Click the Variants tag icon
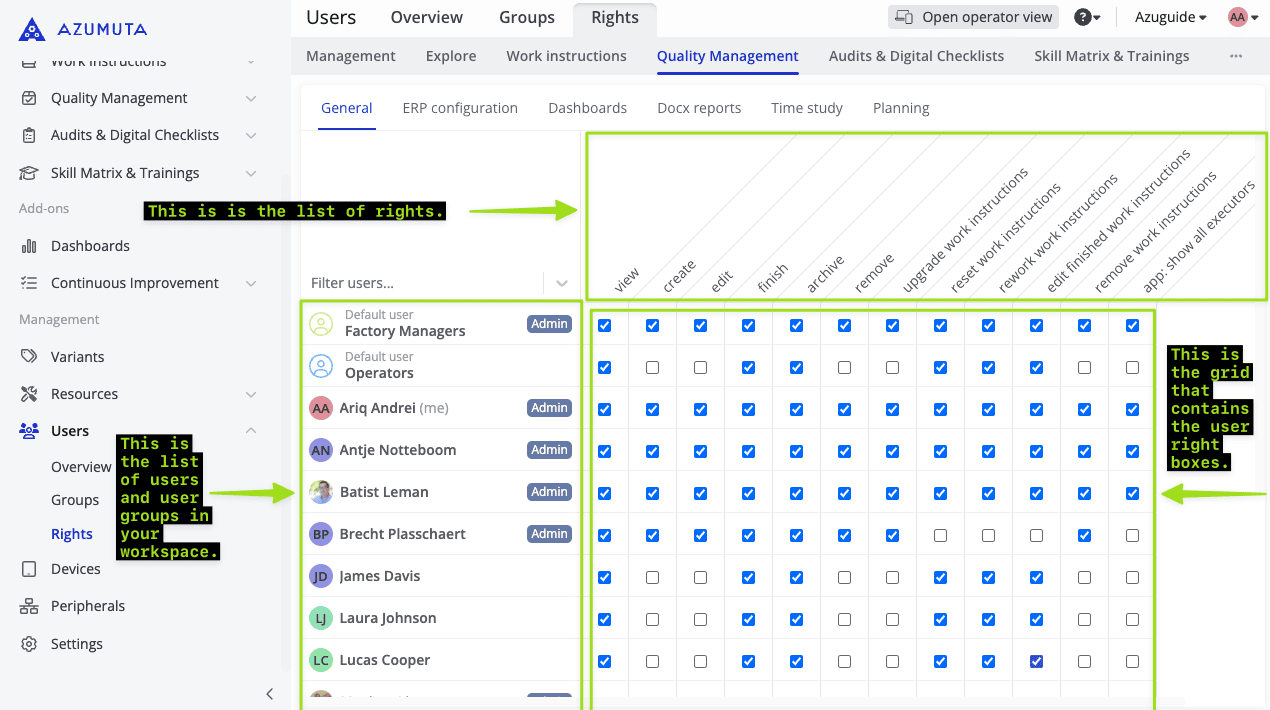Screen dimensions: 1270x710 point(29,357)
